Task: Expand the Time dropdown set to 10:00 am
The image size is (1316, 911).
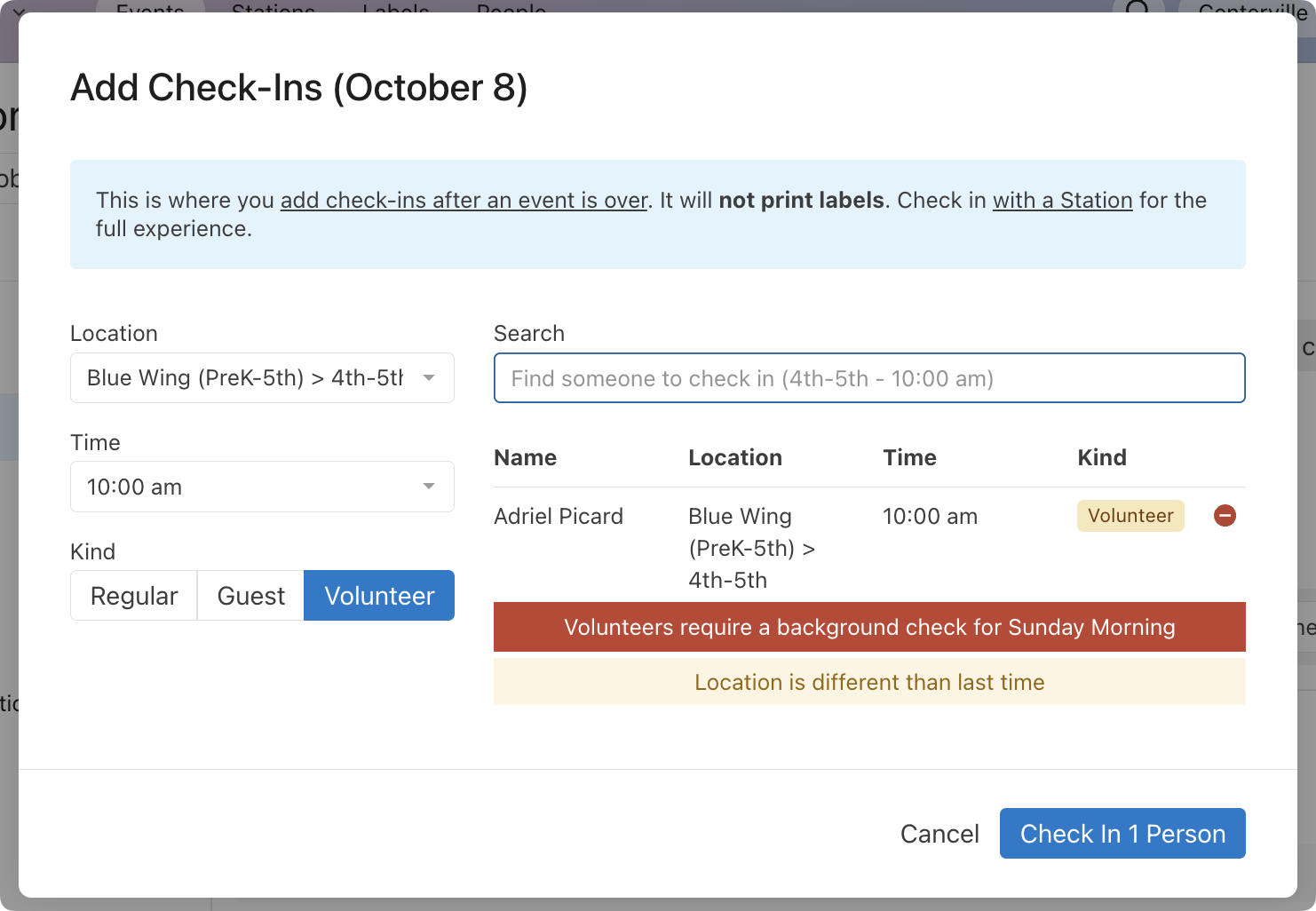Action: [262, 487]
